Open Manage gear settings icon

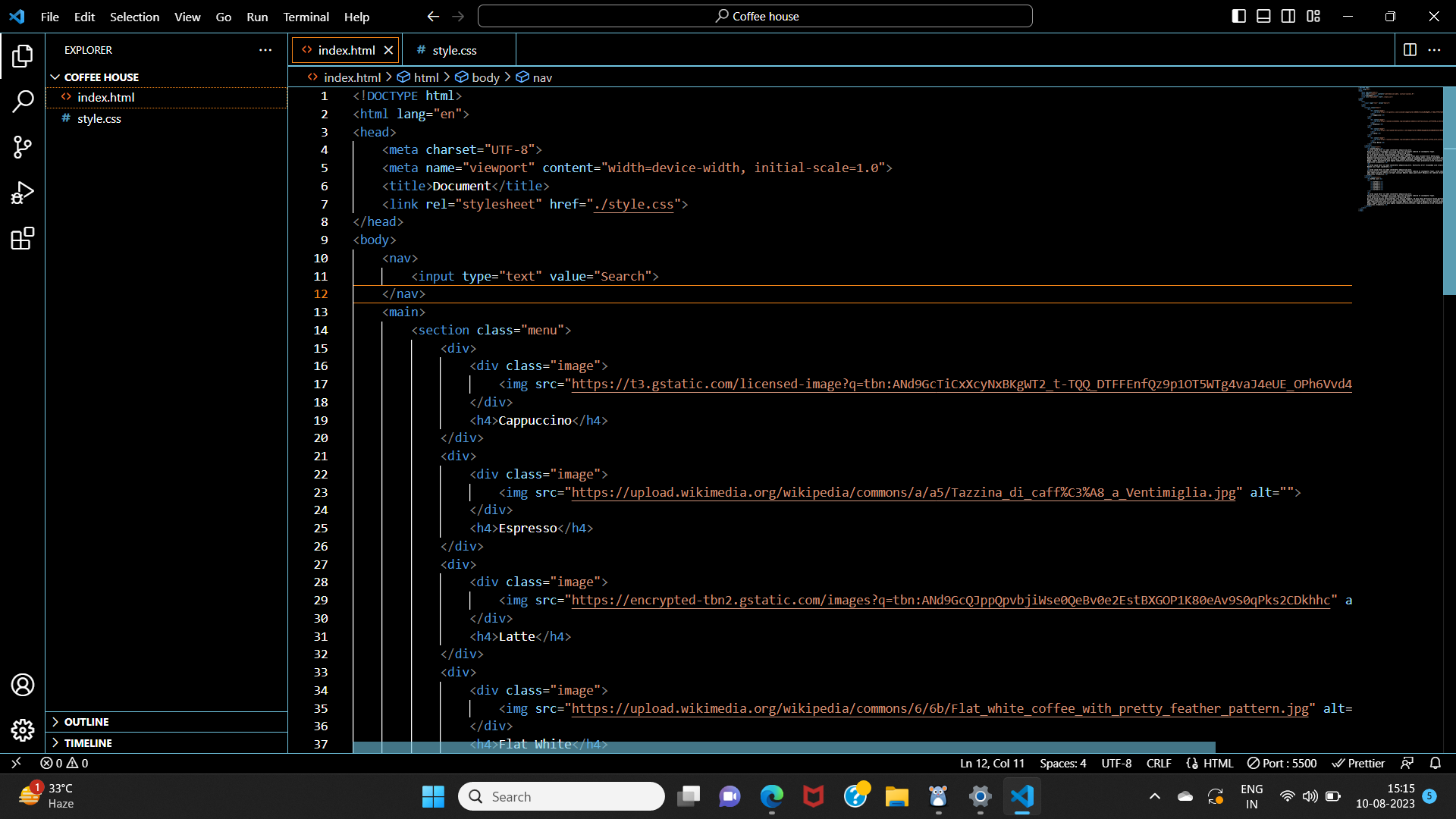tap(23, 730)
